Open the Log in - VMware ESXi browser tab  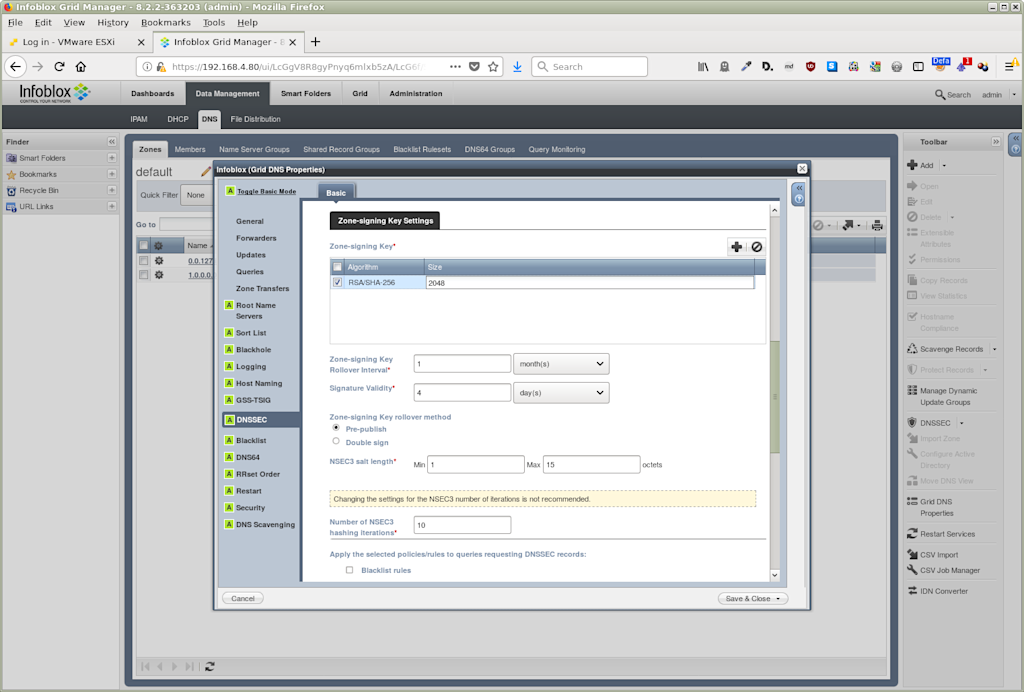coord(69,42)
